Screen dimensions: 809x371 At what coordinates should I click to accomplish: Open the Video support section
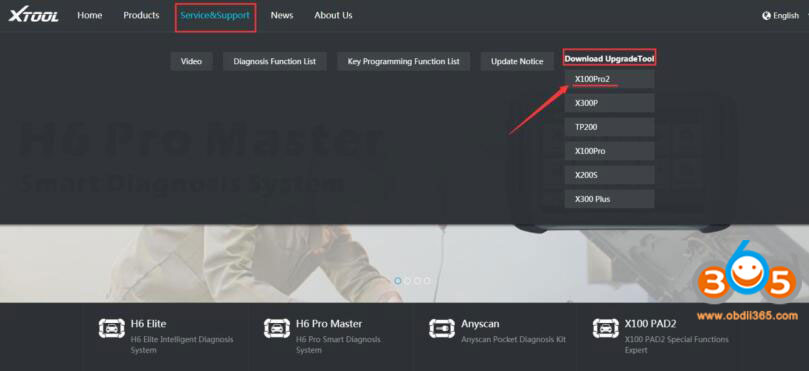191,61
